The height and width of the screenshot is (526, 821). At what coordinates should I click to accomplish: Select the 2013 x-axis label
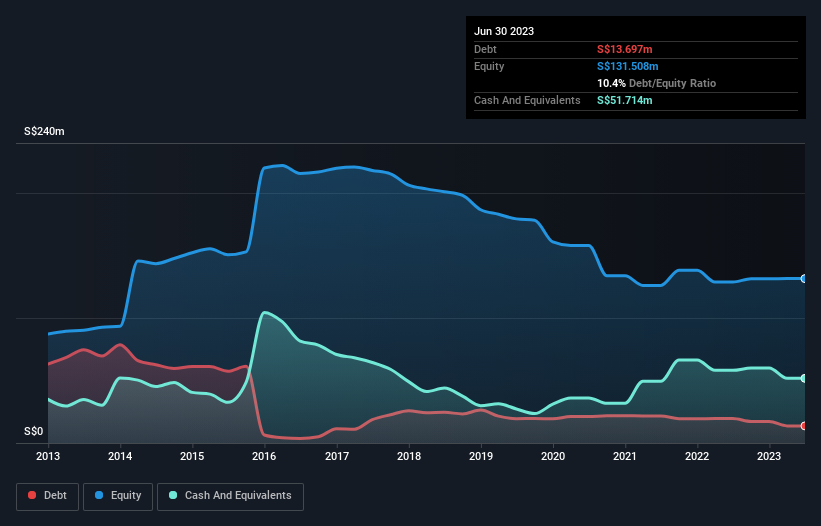tap(48, 457)
